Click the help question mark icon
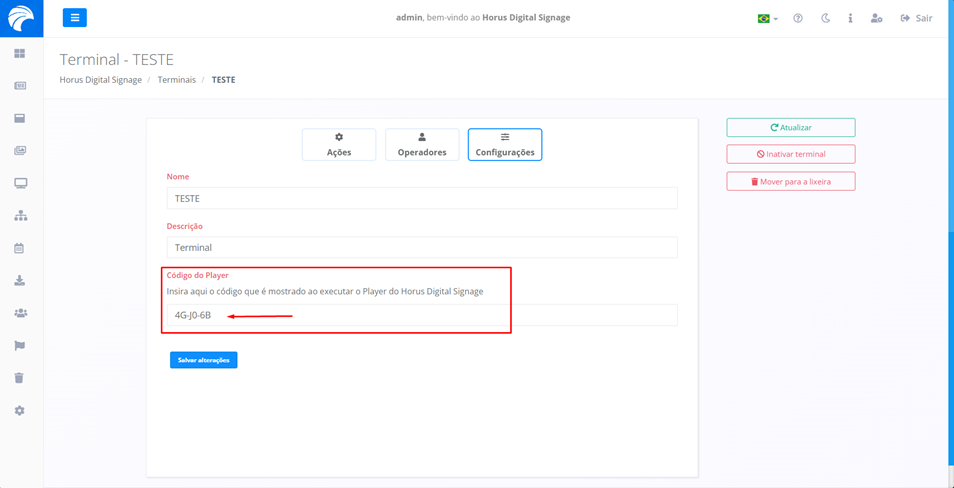This screenshot has height=488, width=954. 798,18
